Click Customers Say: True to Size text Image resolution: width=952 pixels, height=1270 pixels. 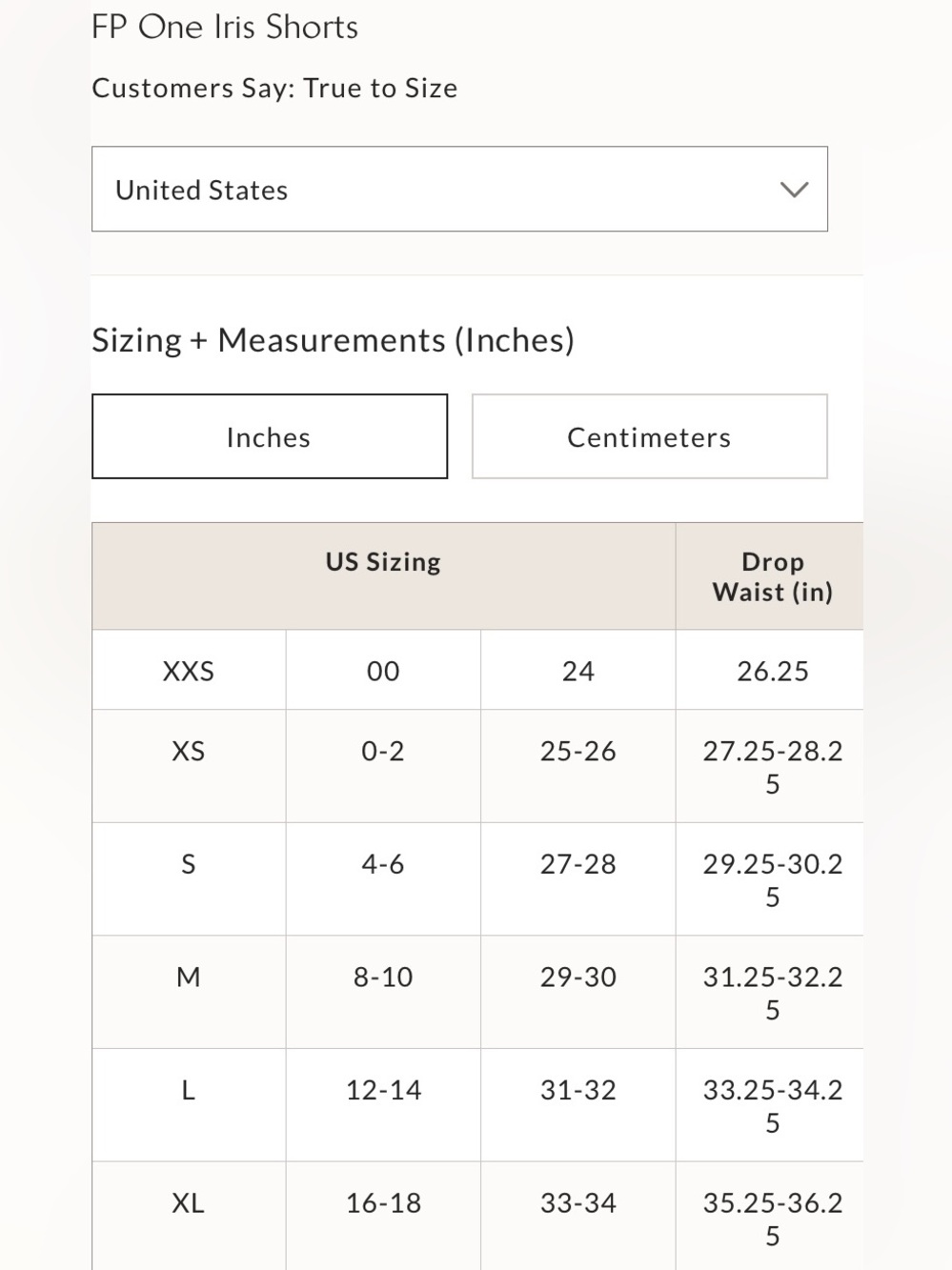[274, 89]
